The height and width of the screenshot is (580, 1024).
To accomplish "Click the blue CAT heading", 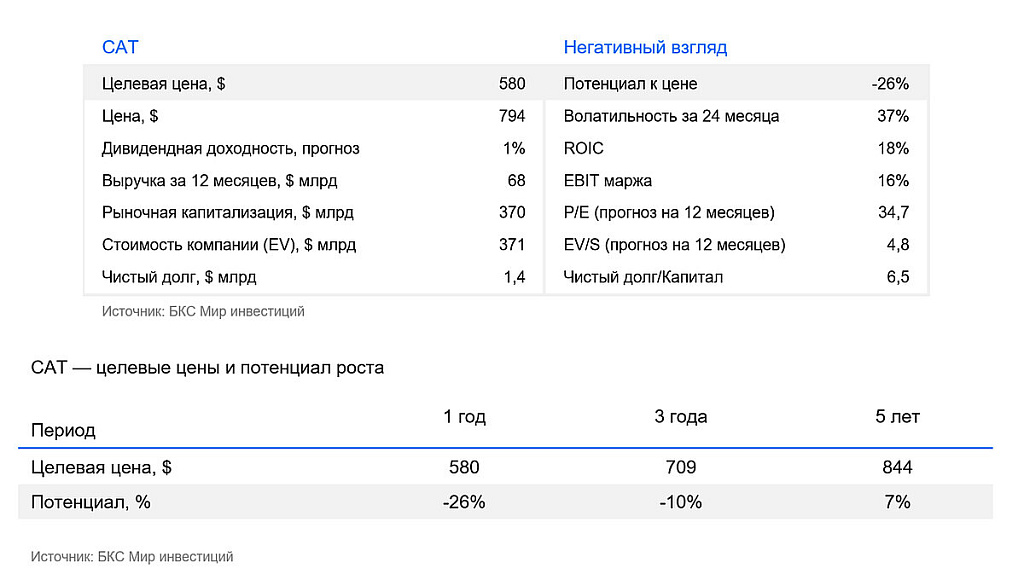I will click(x=120, y=47).
